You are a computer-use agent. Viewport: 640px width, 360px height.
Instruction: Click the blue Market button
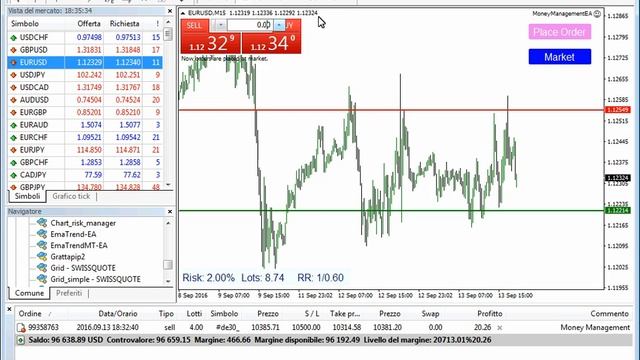[560, 57]
